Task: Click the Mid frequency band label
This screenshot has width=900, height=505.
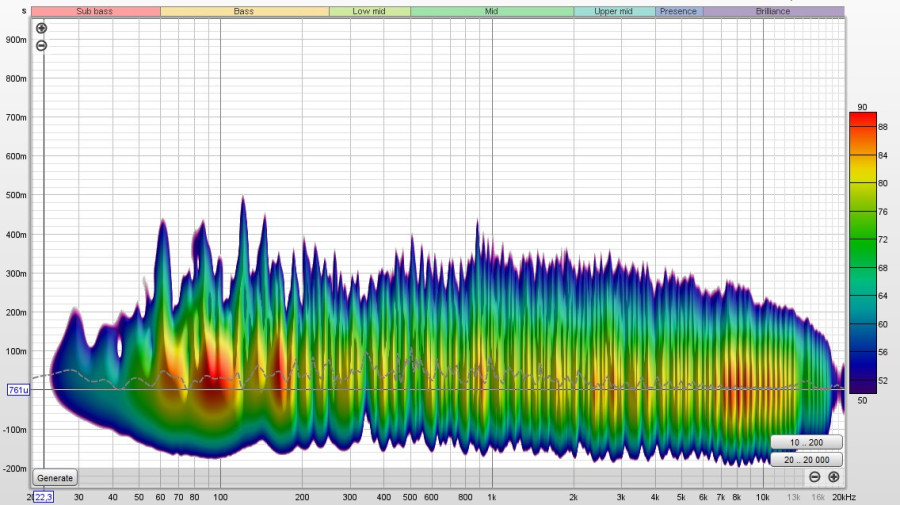Action: point(491,11)
